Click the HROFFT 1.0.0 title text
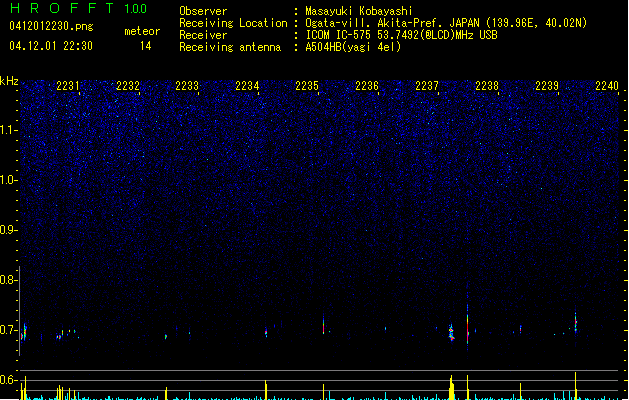The image size is (629, 400). (x=78, y=8)
